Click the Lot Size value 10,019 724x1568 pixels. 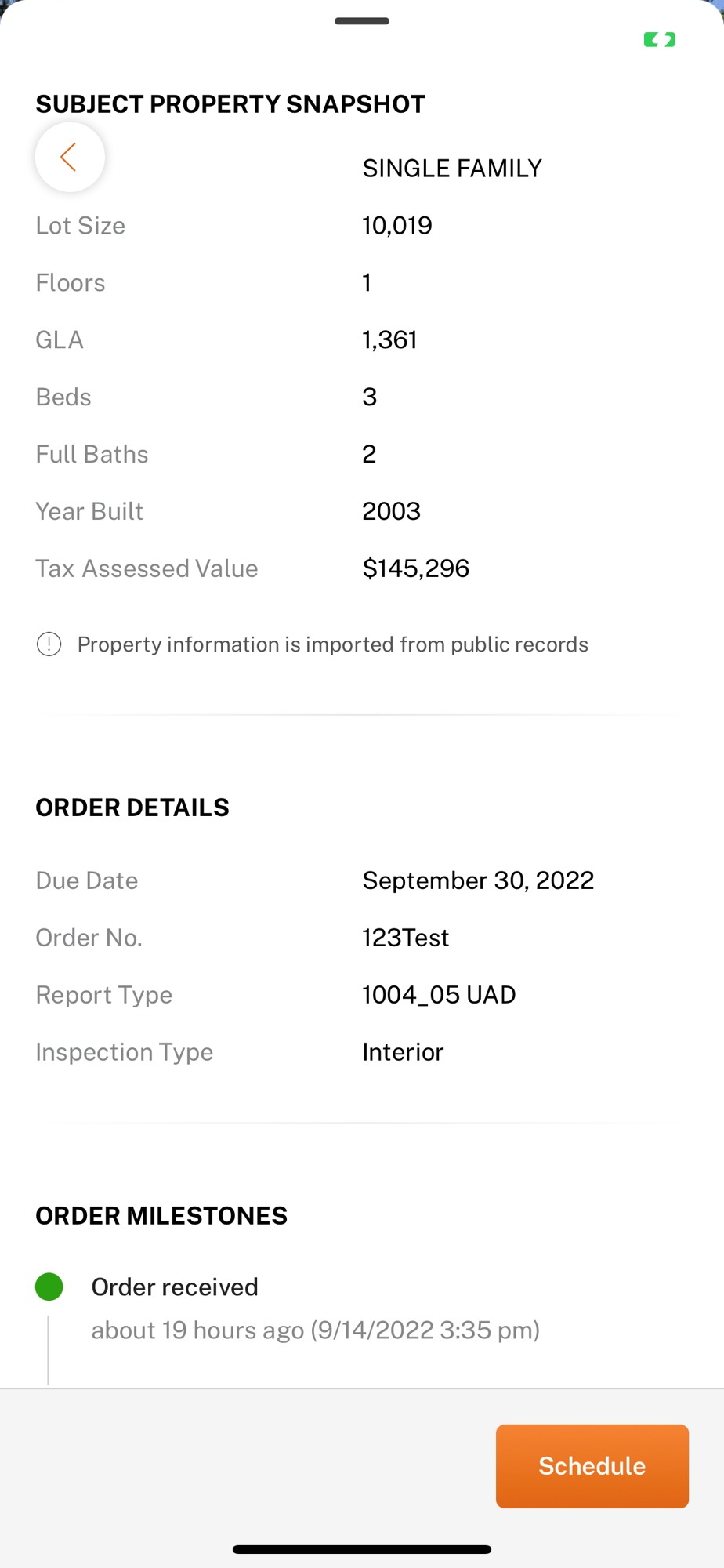click(396, 226)
